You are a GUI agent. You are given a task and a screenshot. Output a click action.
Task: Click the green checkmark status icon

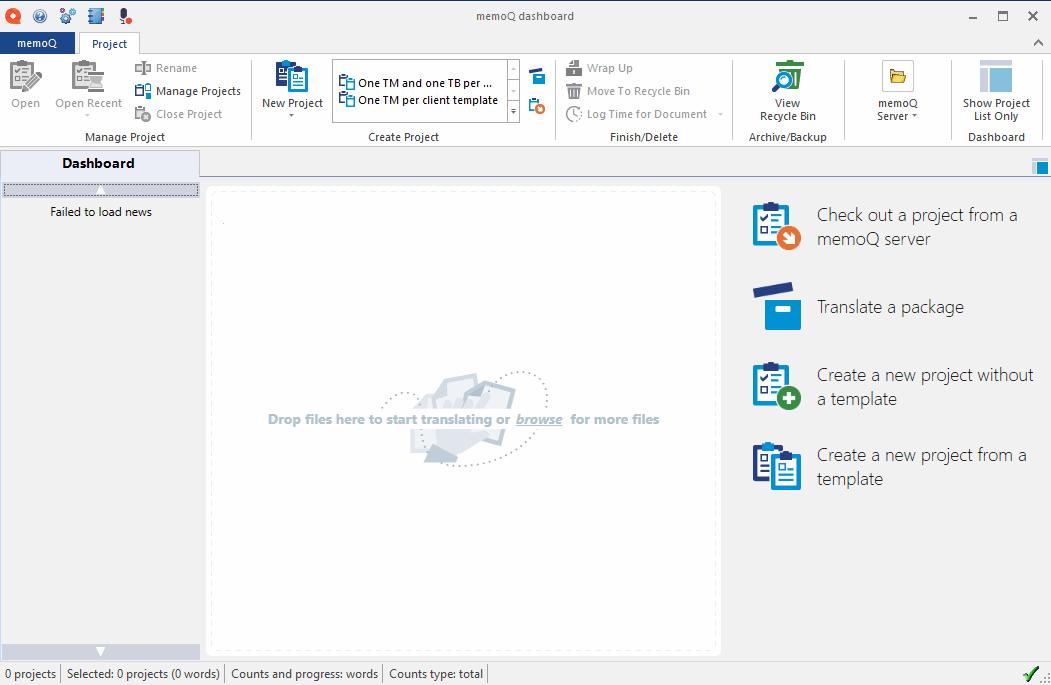click(x=1031, y=674)
